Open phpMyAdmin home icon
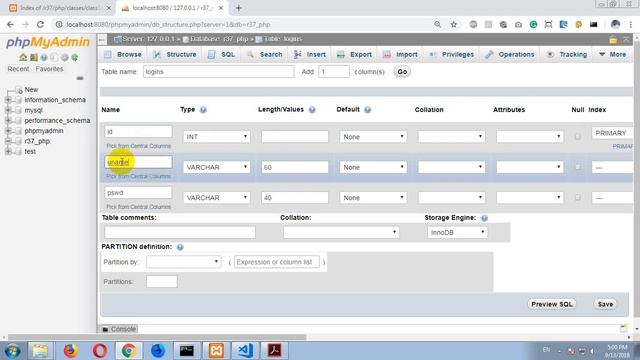640x360 pixels. pos(23,58)
